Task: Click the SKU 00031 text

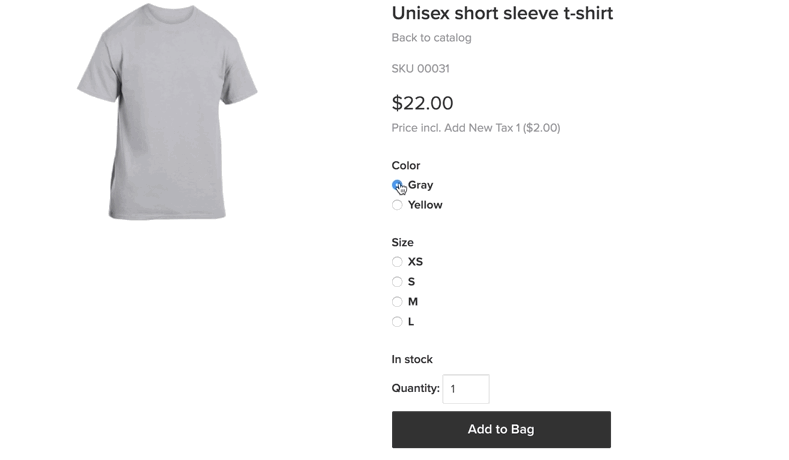Action: (x=420, y=69)
